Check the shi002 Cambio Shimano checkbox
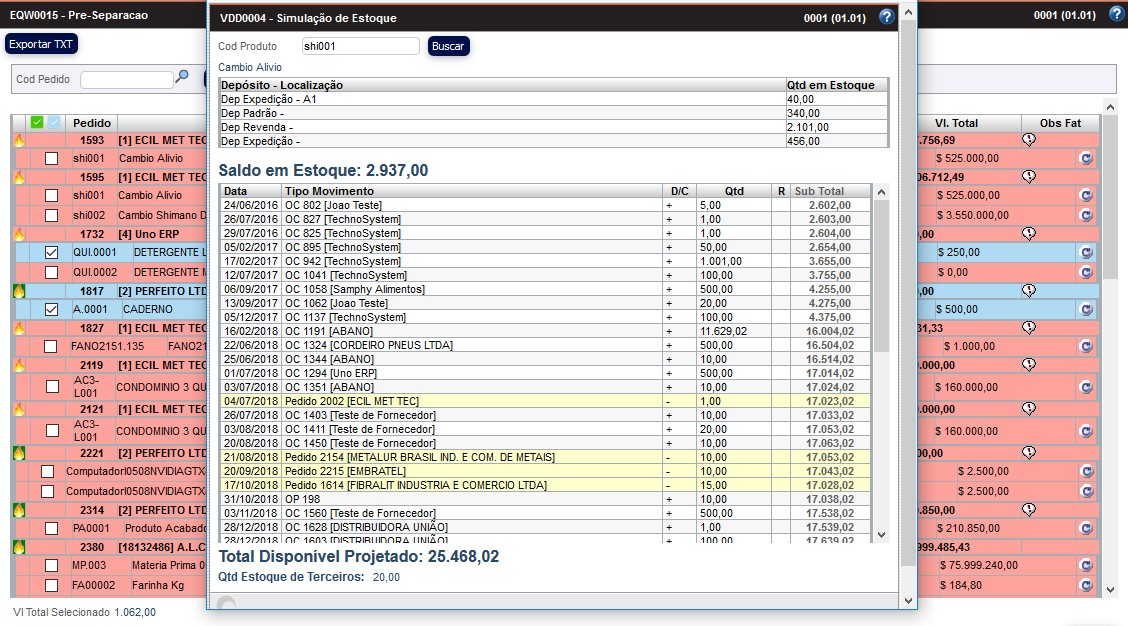Screen dimensions: 1128x626 pyautogui.click(x=51, y=215)
